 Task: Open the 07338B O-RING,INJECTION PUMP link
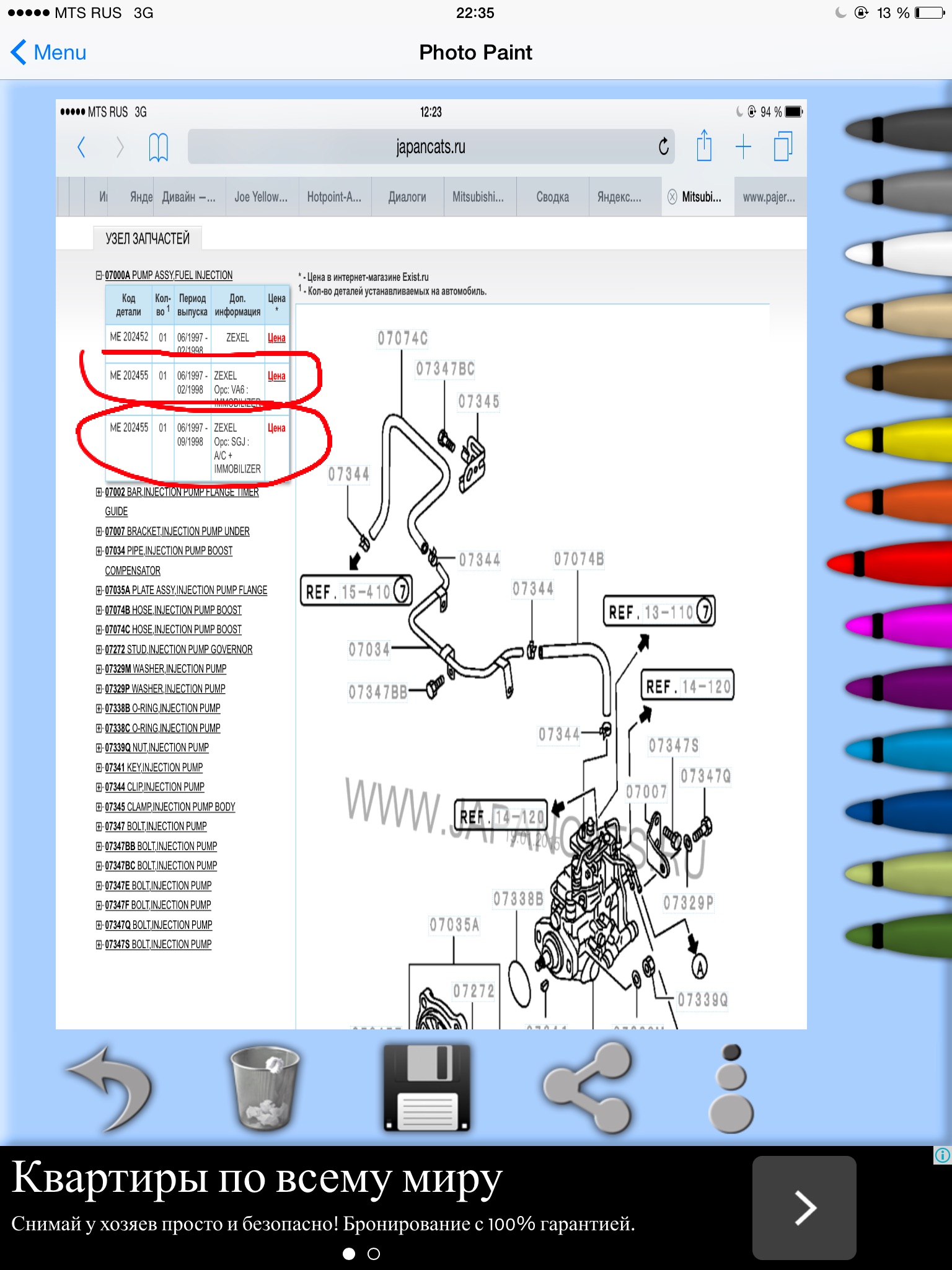[x=163, y=708]
